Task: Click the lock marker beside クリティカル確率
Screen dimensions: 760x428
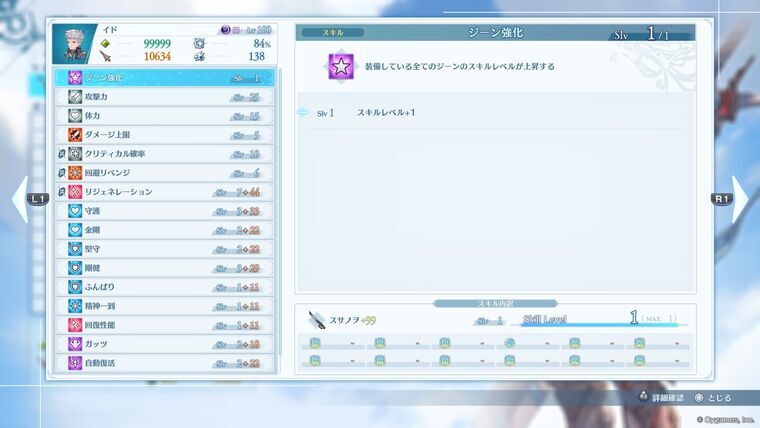Action: coord(62,154)
